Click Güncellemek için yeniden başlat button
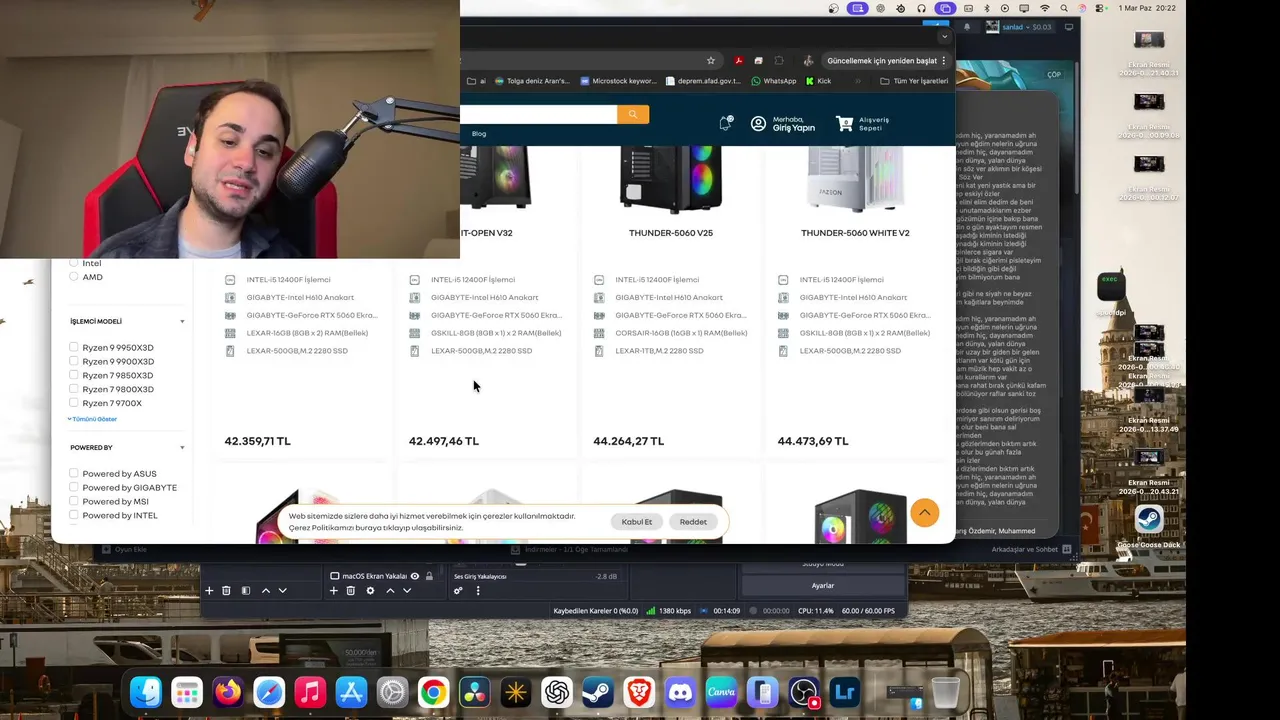Viewport: 1280px width, 720px height. pyautogui.click(x=881, y=61)
